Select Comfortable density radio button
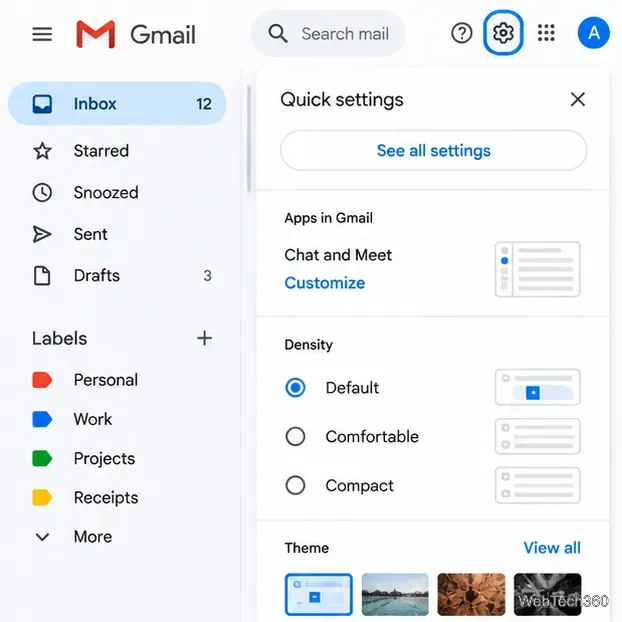 295,436
